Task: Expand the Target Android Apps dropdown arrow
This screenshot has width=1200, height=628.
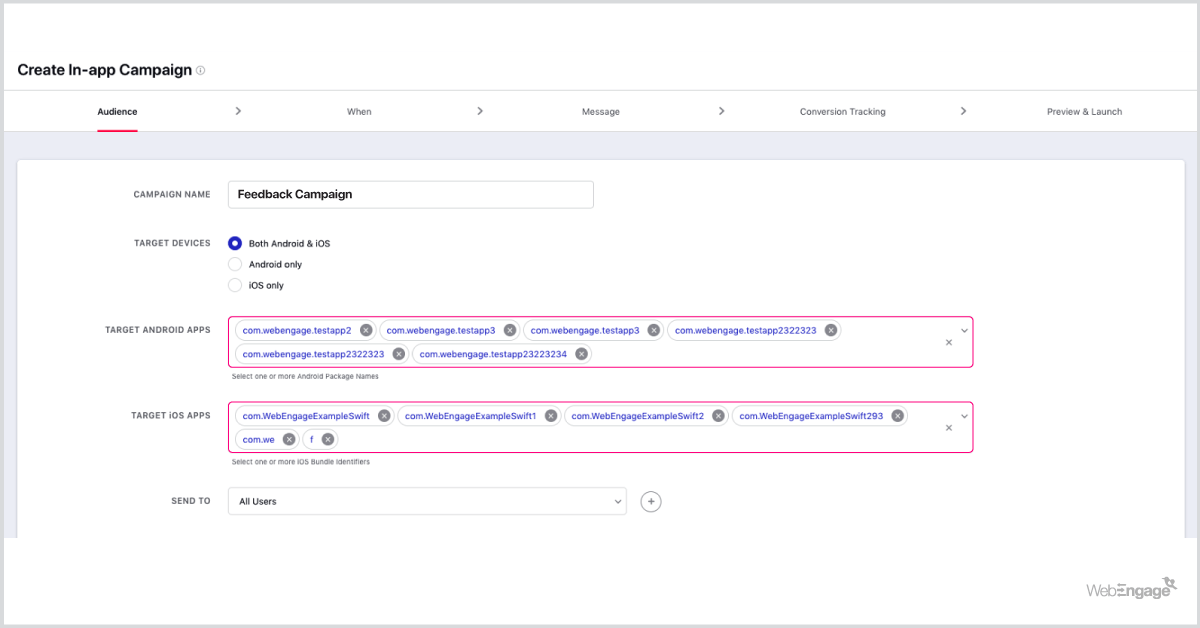Action: click(x=964, y=330)
